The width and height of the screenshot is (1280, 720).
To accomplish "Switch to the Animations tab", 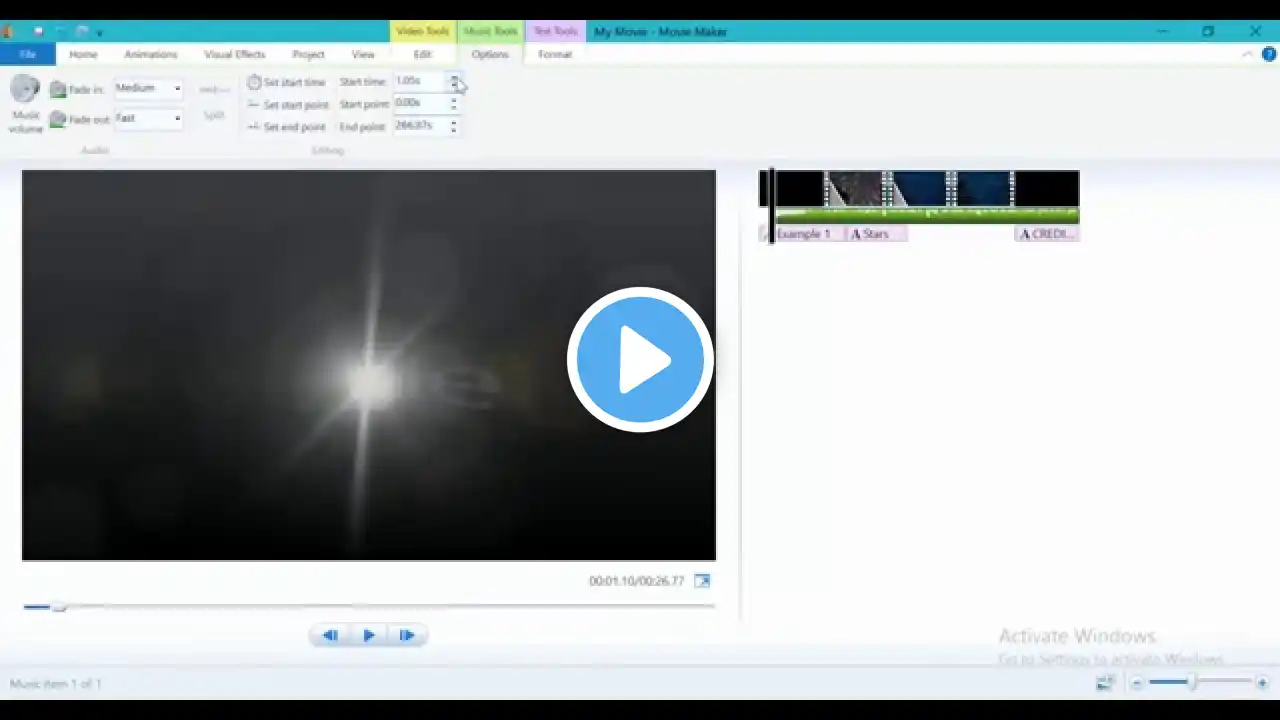I will coord(151,54).
